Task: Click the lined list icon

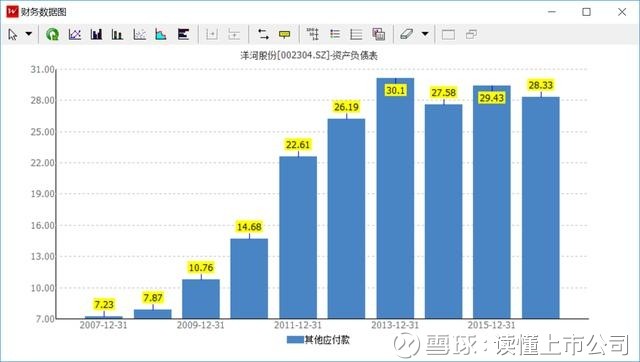Action: 356,34
